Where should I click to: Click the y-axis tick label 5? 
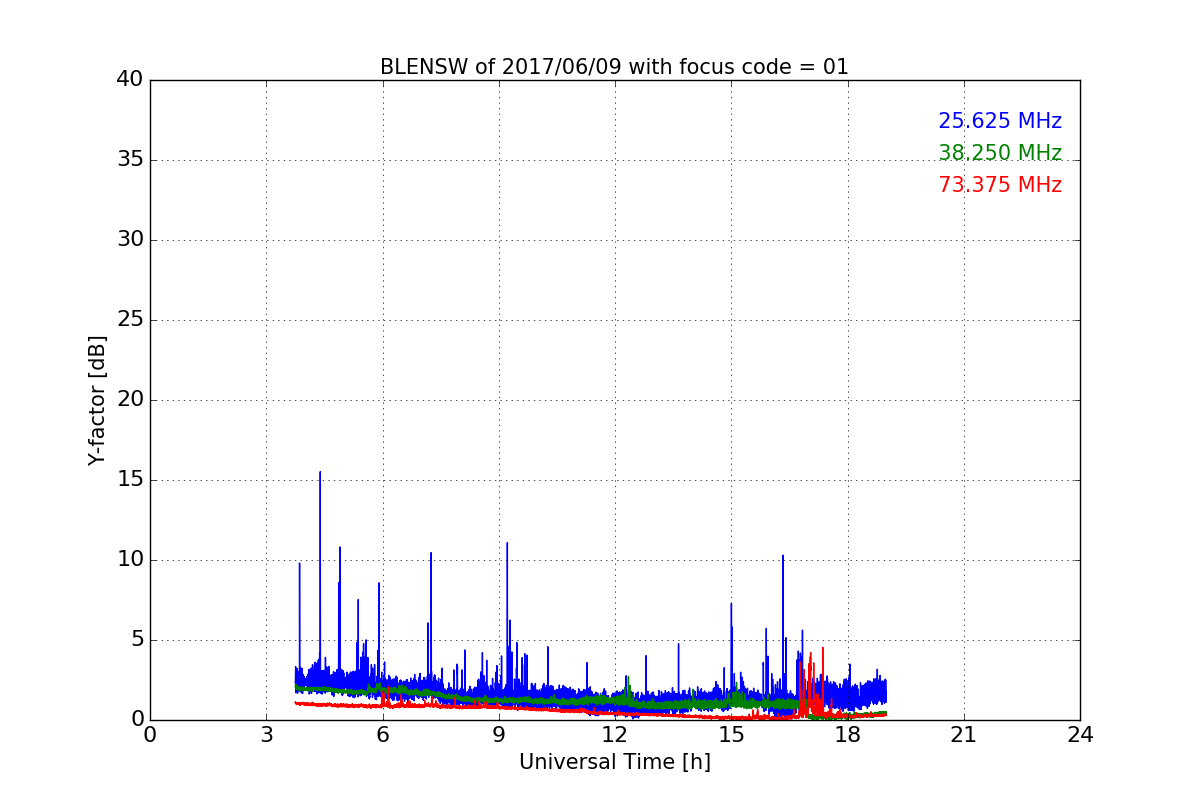click(137, 640)
